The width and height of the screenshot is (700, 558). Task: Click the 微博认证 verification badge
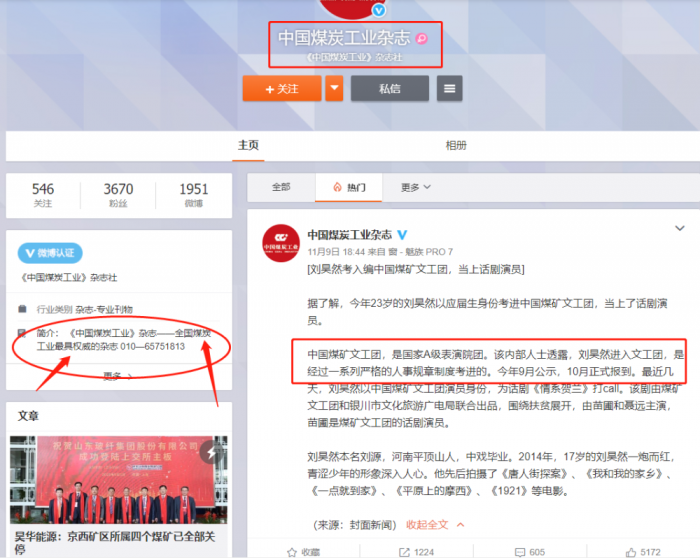(x=50, y=253)
